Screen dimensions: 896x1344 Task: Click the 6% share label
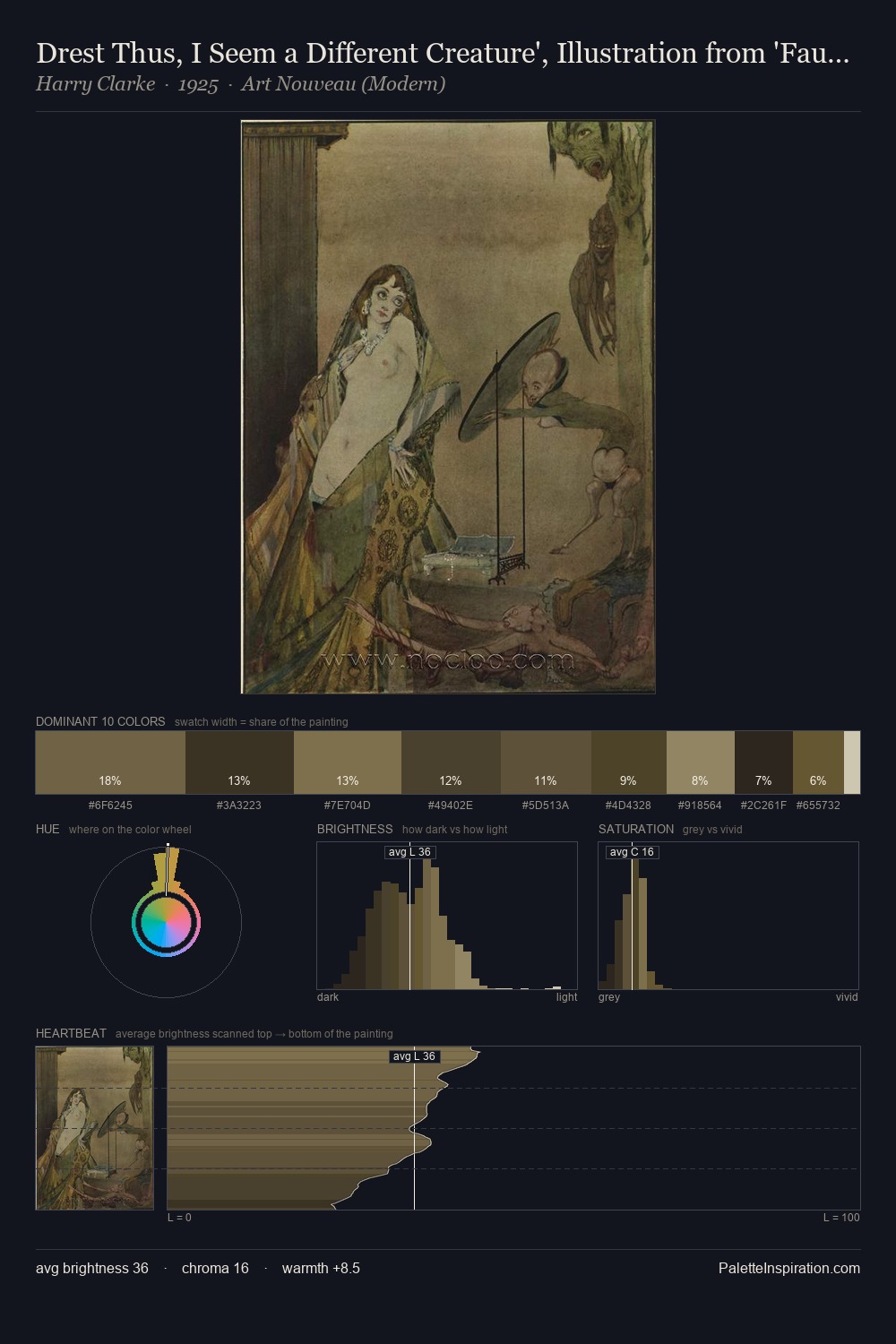(x=818, y=780)
